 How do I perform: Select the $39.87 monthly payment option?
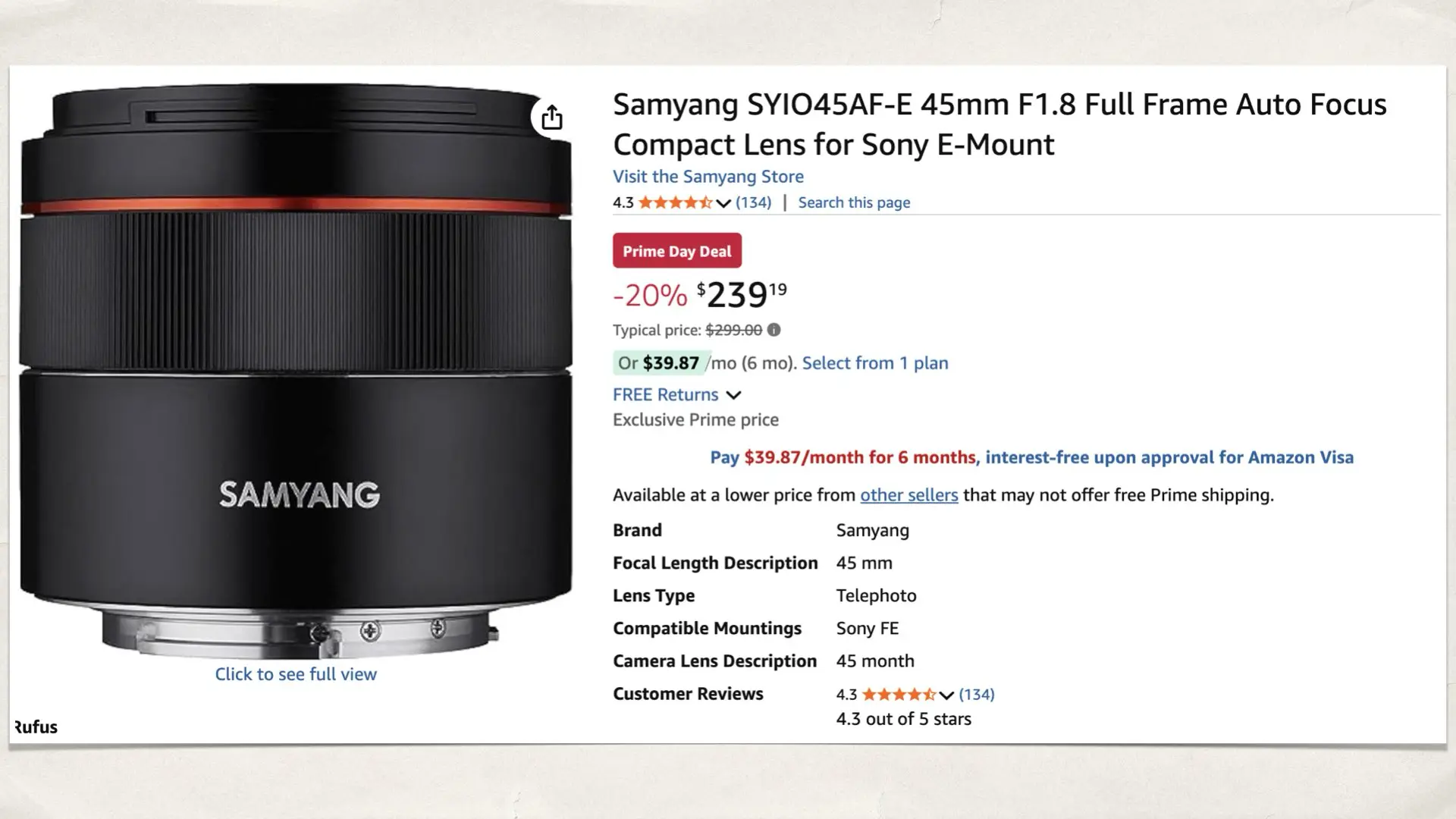click(670, 363)
